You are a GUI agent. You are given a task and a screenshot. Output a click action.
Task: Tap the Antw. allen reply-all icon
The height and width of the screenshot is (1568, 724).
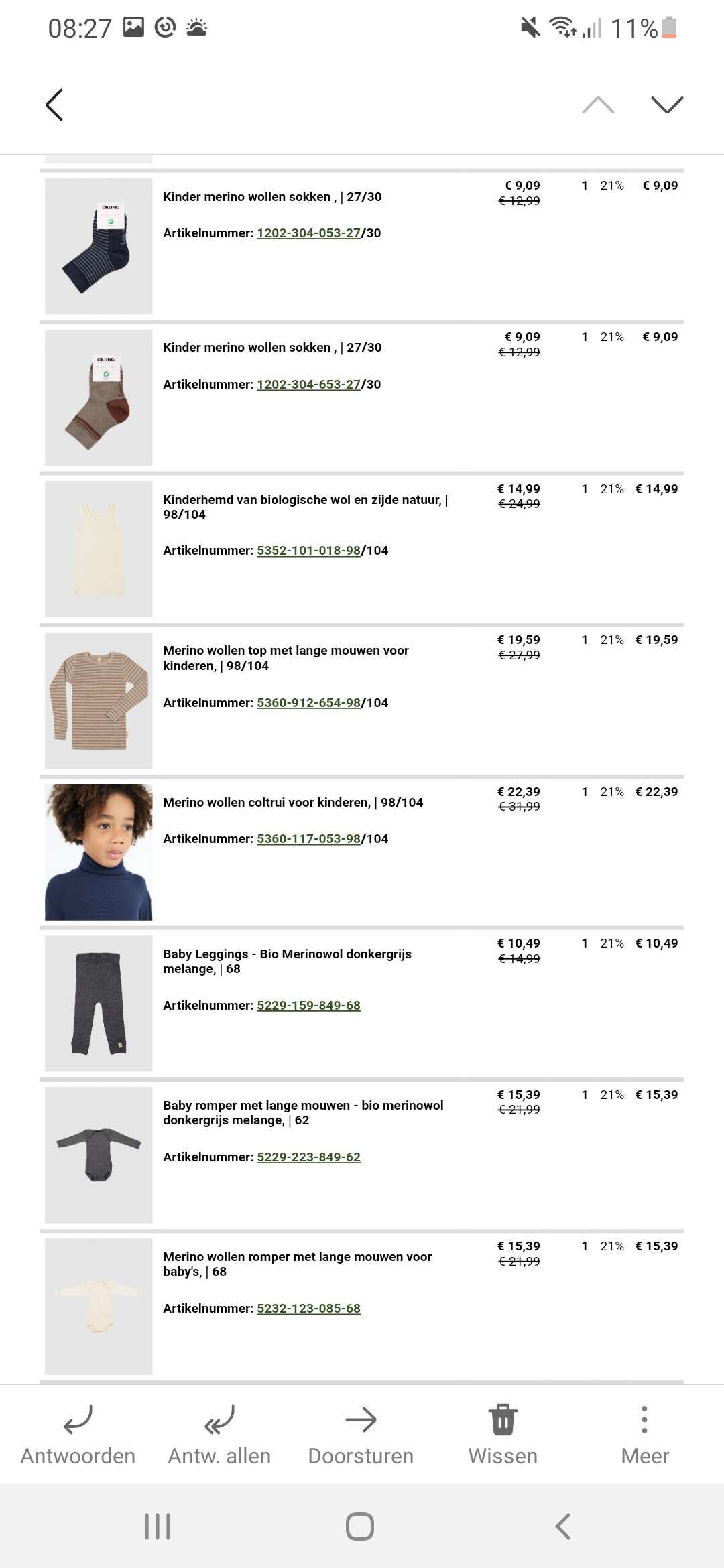[x=219, y=1419]
